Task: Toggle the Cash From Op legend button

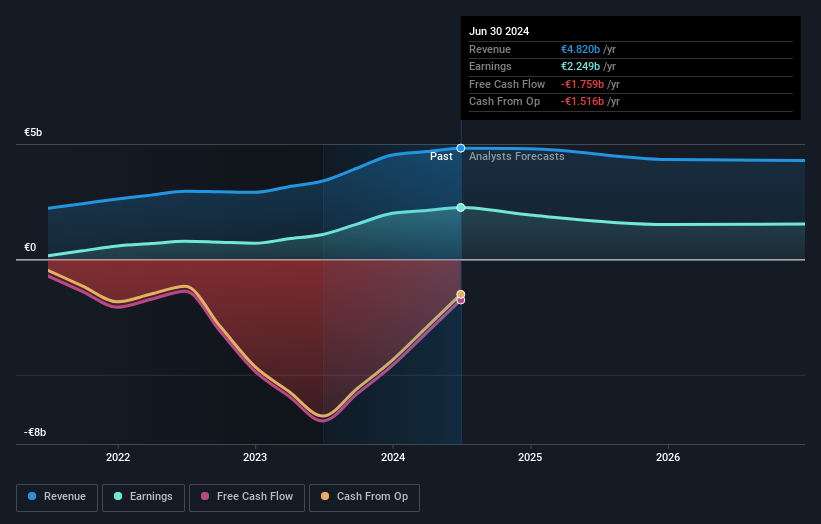Action: (364, 497)
